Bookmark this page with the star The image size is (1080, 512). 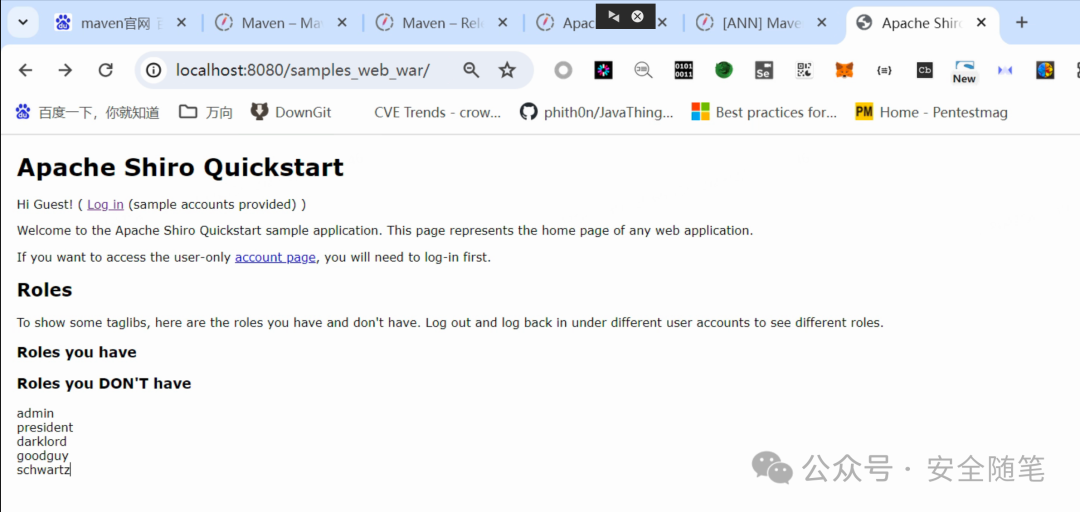[508, 70]
